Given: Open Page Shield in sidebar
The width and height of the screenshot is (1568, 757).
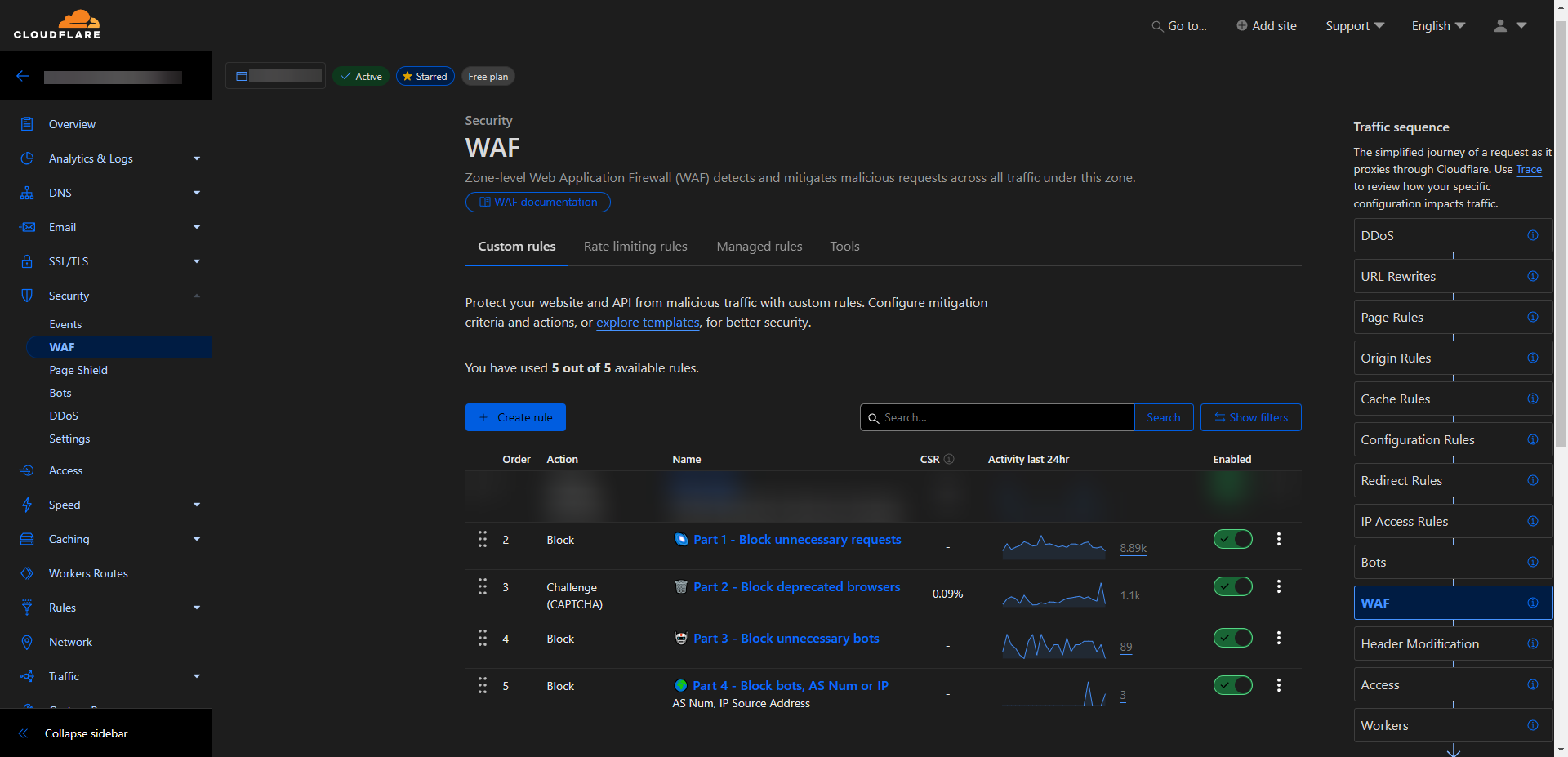Looking at the screenshot, I should coord(78,370).
